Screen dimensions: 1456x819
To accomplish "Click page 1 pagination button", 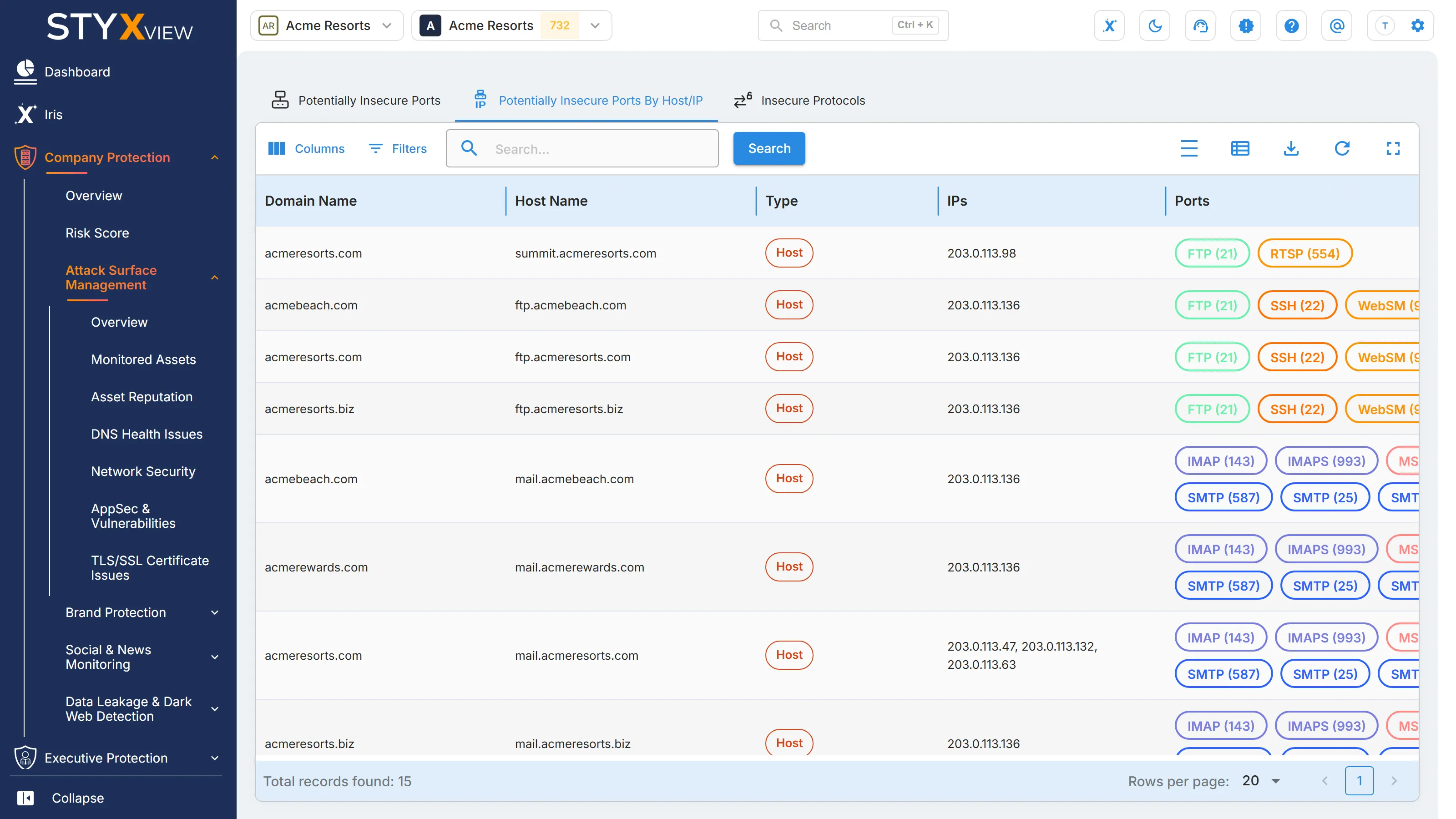I will coord(1359,781).
